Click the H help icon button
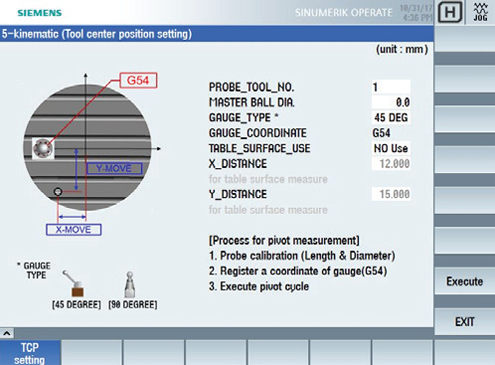Image resolution: width=495 pixels, height=365 pixels. pyautogui.click(x=450, y=12)
